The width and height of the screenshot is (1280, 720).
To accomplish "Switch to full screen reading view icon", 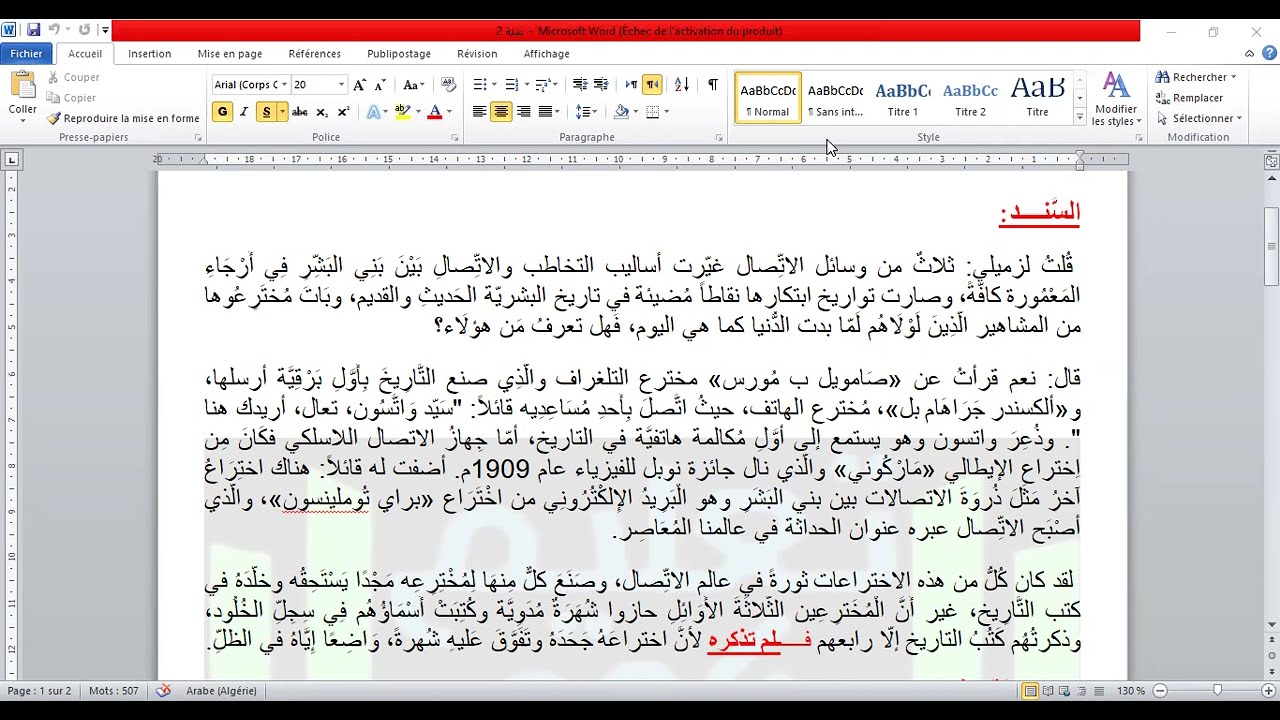I will pos(1046,691).
